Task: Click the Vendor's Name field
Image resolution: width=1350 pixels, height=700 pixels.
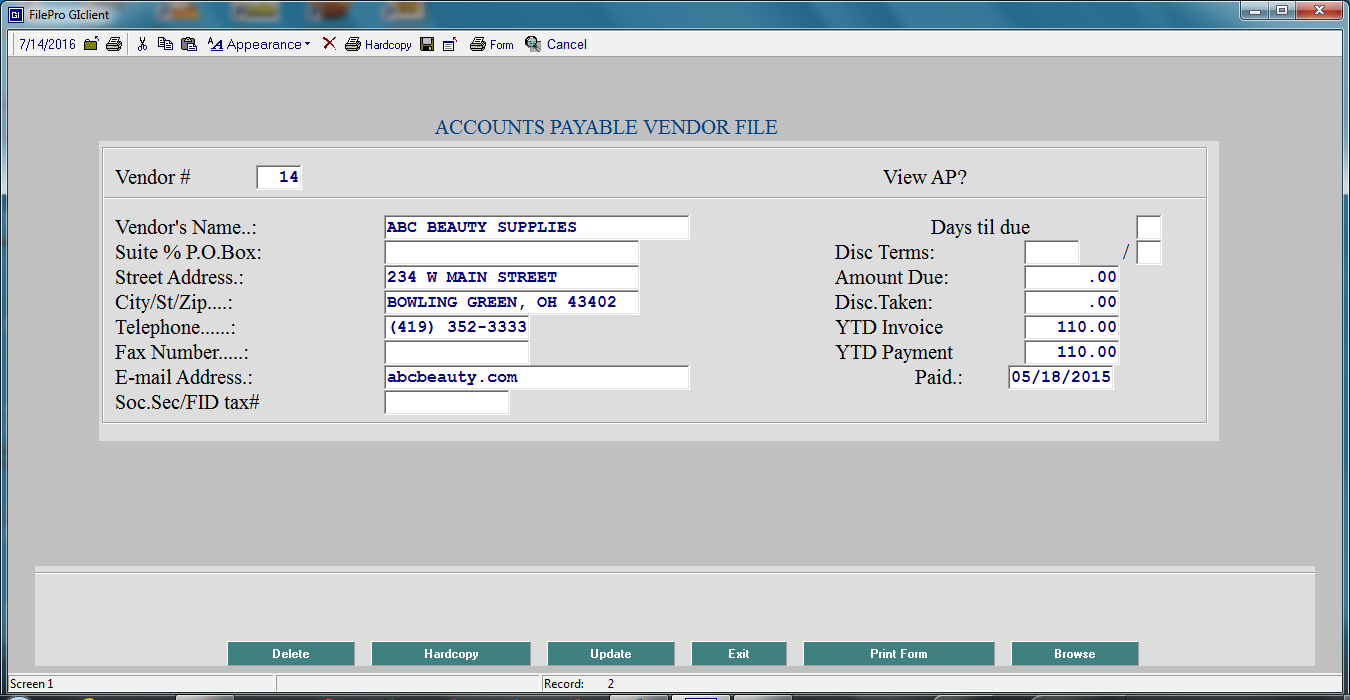Action: tap(536, 227)
